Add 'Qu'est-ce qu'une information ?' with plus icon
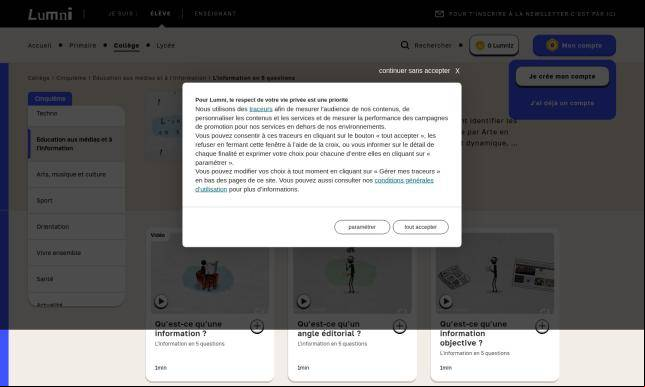The height and width of the screenshot is (387, 645). tap(257, 327)
